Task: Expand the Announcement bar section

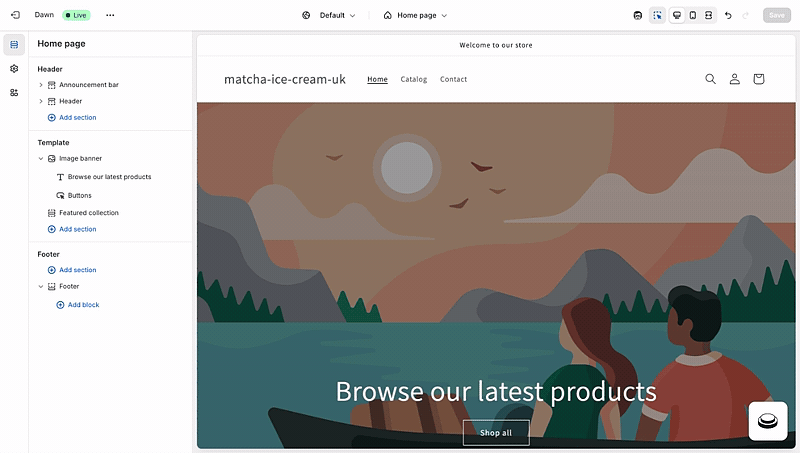Action: [x=41, y=85]
